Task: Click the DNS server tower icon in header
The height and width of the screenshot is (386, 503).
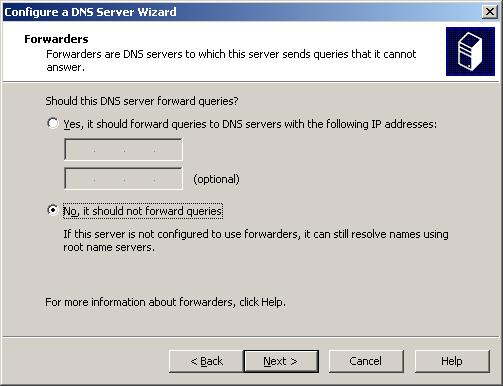Action: pos(470,51)
